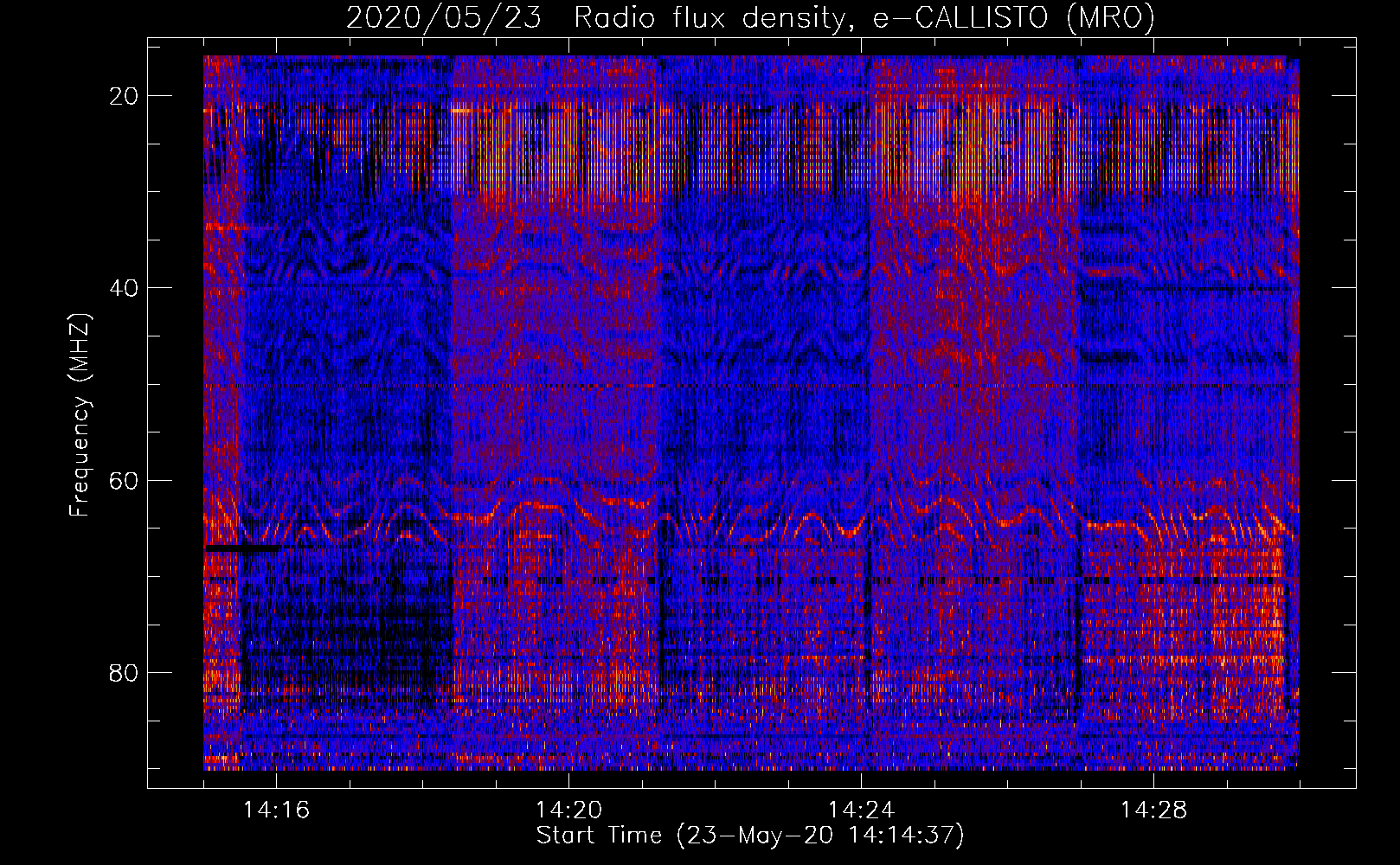This screenshot has height=865, width=1400.
Task: Click the 14:24 time tick label
Action: coord(861,811)
